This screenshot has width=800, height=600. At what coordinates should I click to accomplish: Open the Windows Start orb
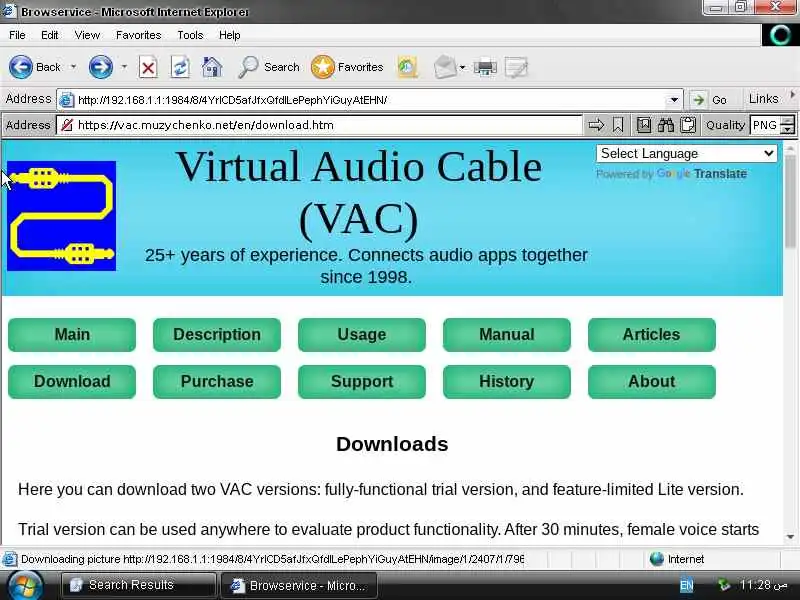(23, 586)
